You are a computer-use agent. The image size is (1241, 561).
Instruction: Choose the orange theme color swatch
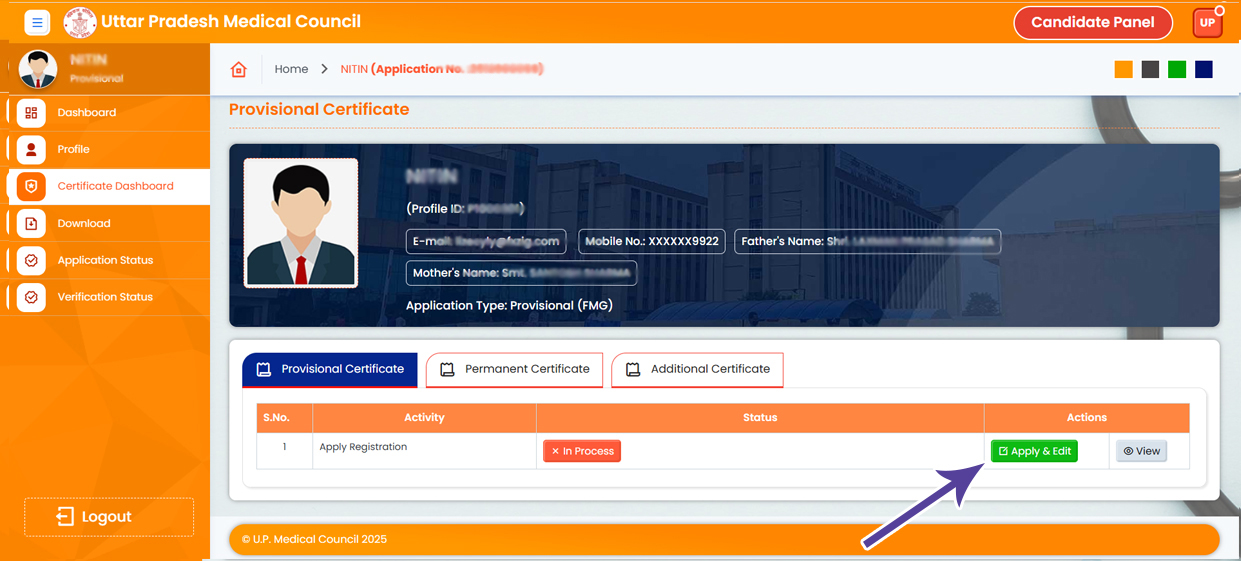point(1124,69)
